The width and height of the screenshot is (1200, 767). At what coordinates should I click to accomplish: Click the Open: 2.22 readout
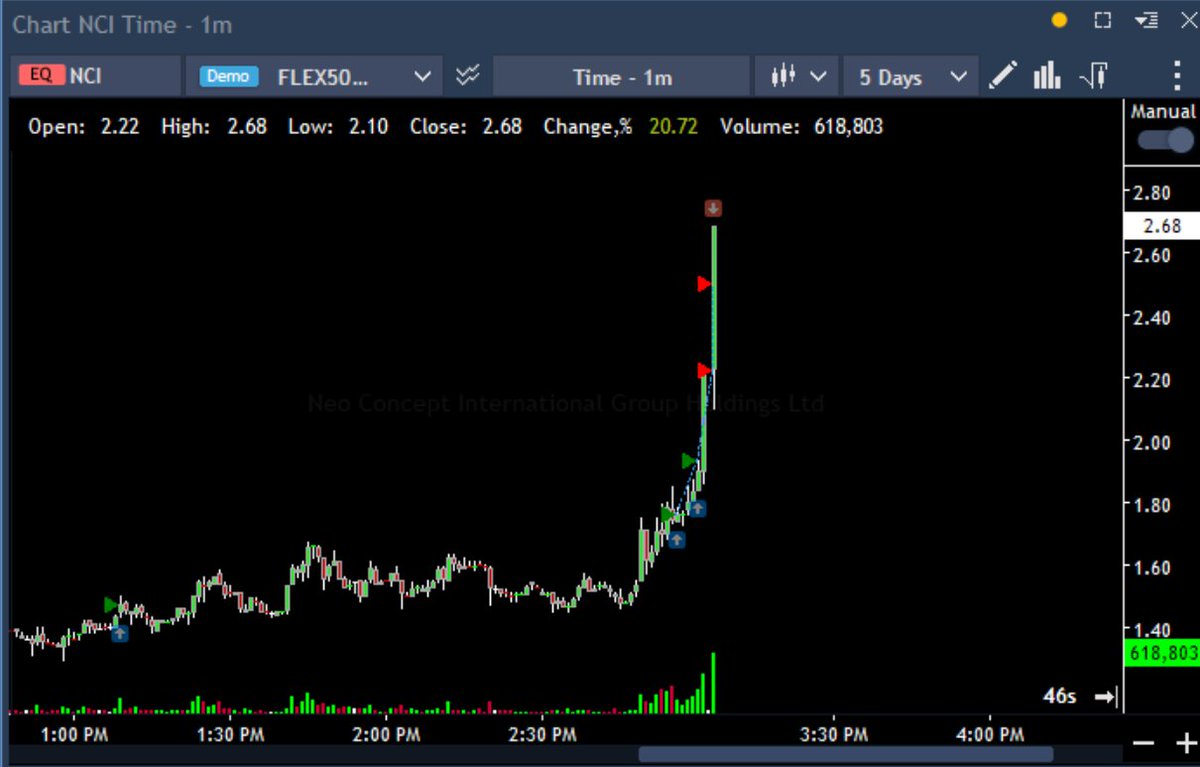84,127
